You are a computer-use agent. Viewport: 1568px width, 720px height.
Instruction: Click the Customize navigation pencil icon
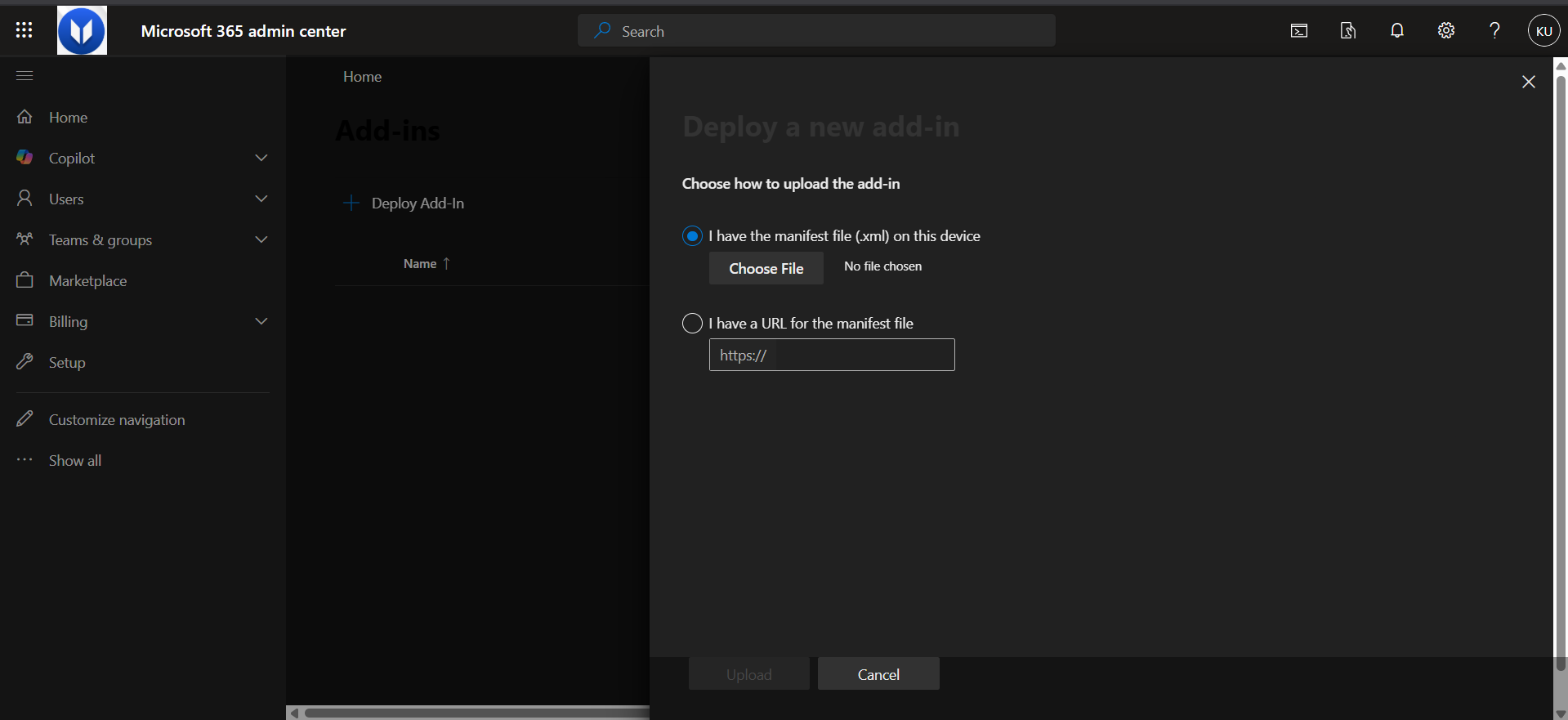pos(25,418)
